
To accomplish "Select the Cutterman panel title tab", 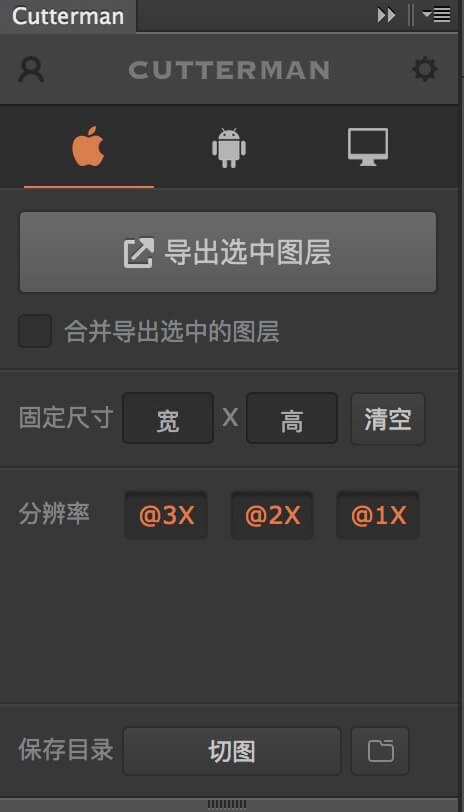I will pos(68,16).
